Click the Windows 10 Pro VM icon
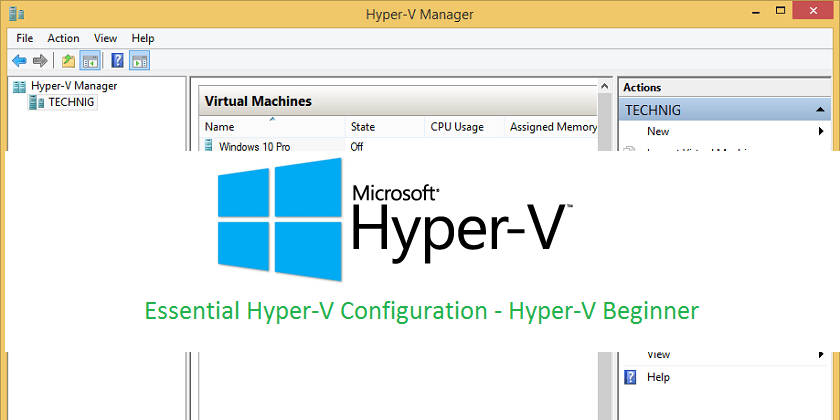The height and width of the screenshot is (420, 840). point(209,145)
